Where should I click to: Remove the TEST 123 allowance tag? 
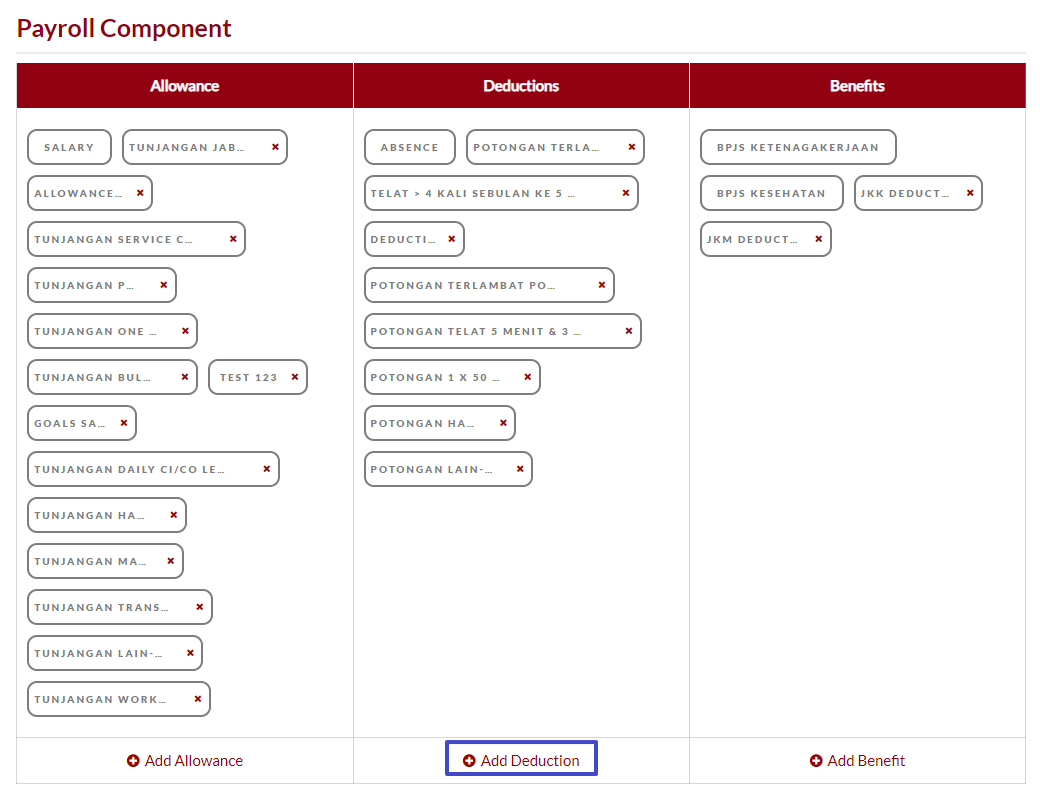click(295, 377)
